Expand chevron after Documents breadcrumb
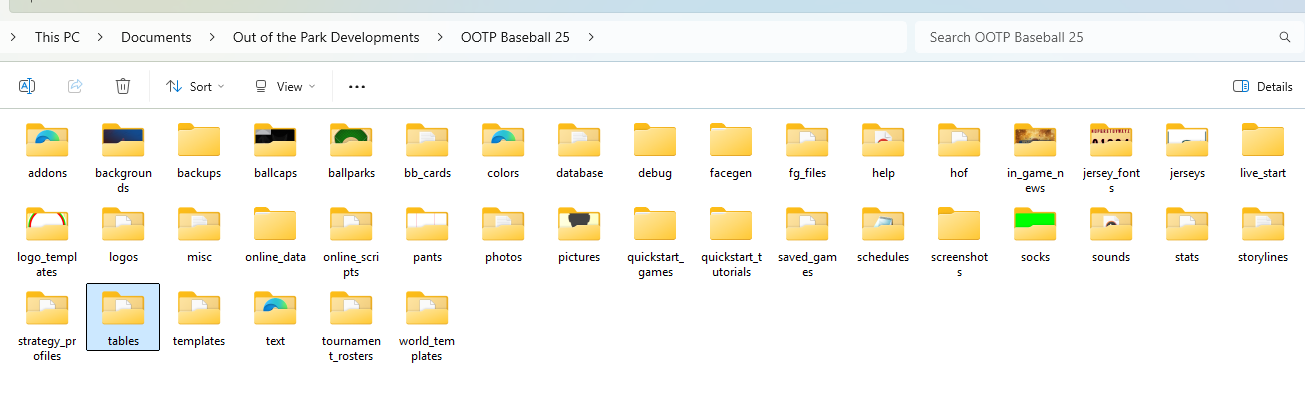The width and height of the screenshot is (1305, 402). (212, 37)
